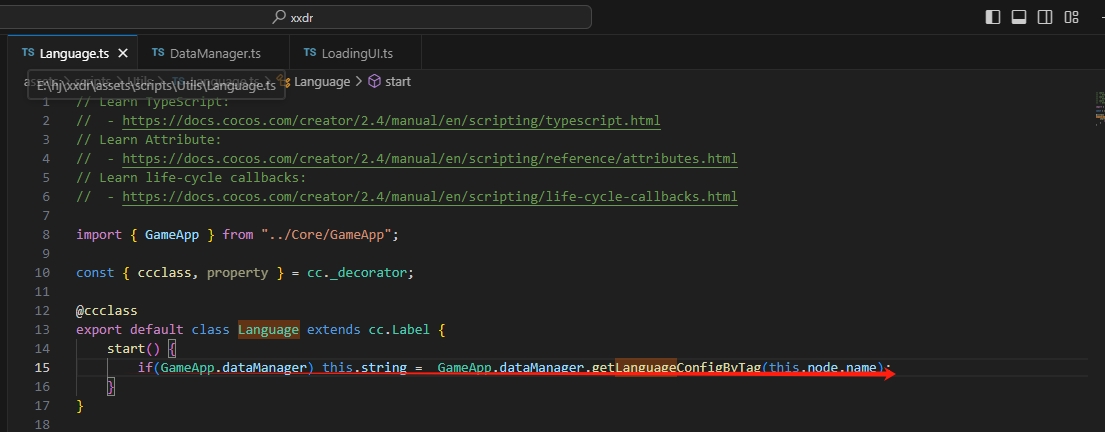Click the Language class symbol icon in breadcrumb
The width and height of the screenshot is (1105, 432).
pos(285,82)
